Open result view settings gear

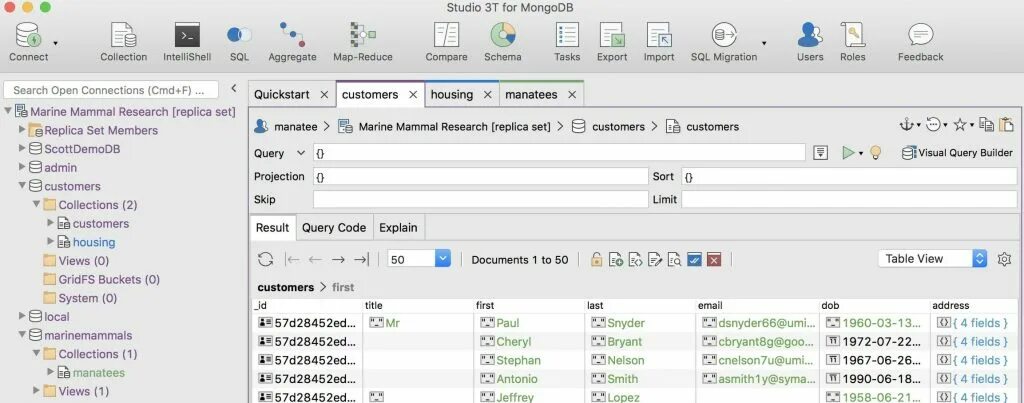click(x=1004, y=259)
